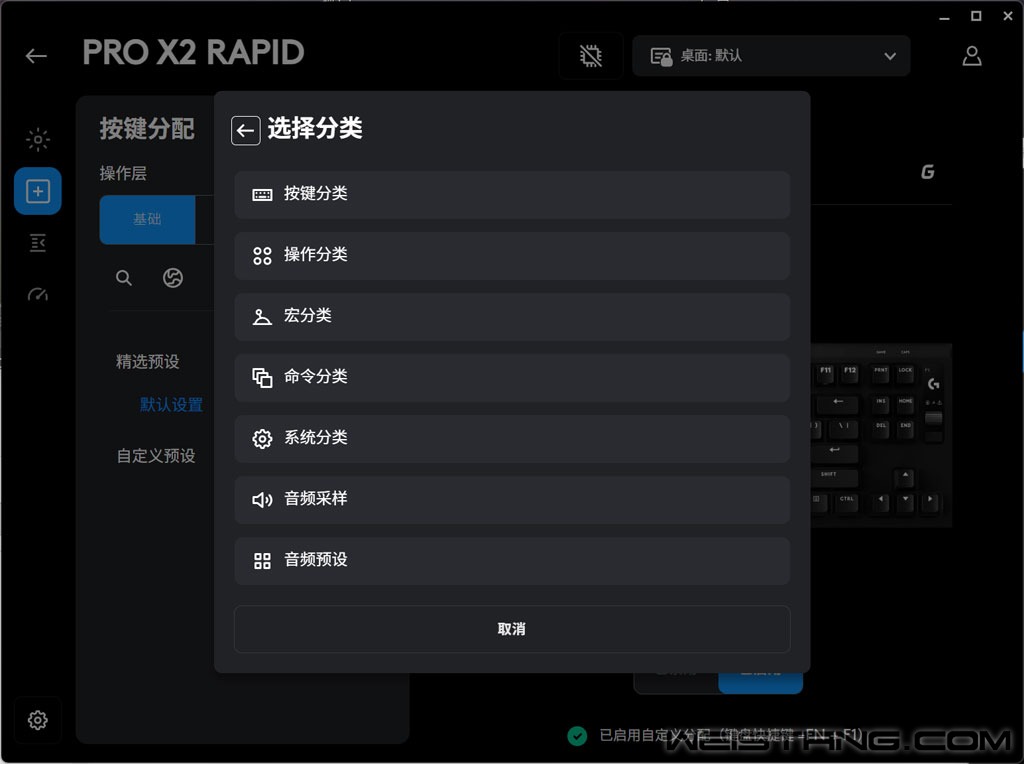This screenshot has height=764, width=1024.
Task: Click the gear icon in 系统分类 row
Action: pyautogui.click(x=262, y=439)
